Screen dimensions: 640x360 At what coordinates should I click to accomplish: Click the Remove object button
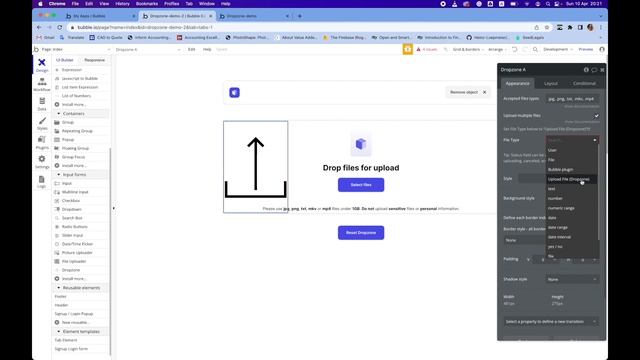[468, 92]
